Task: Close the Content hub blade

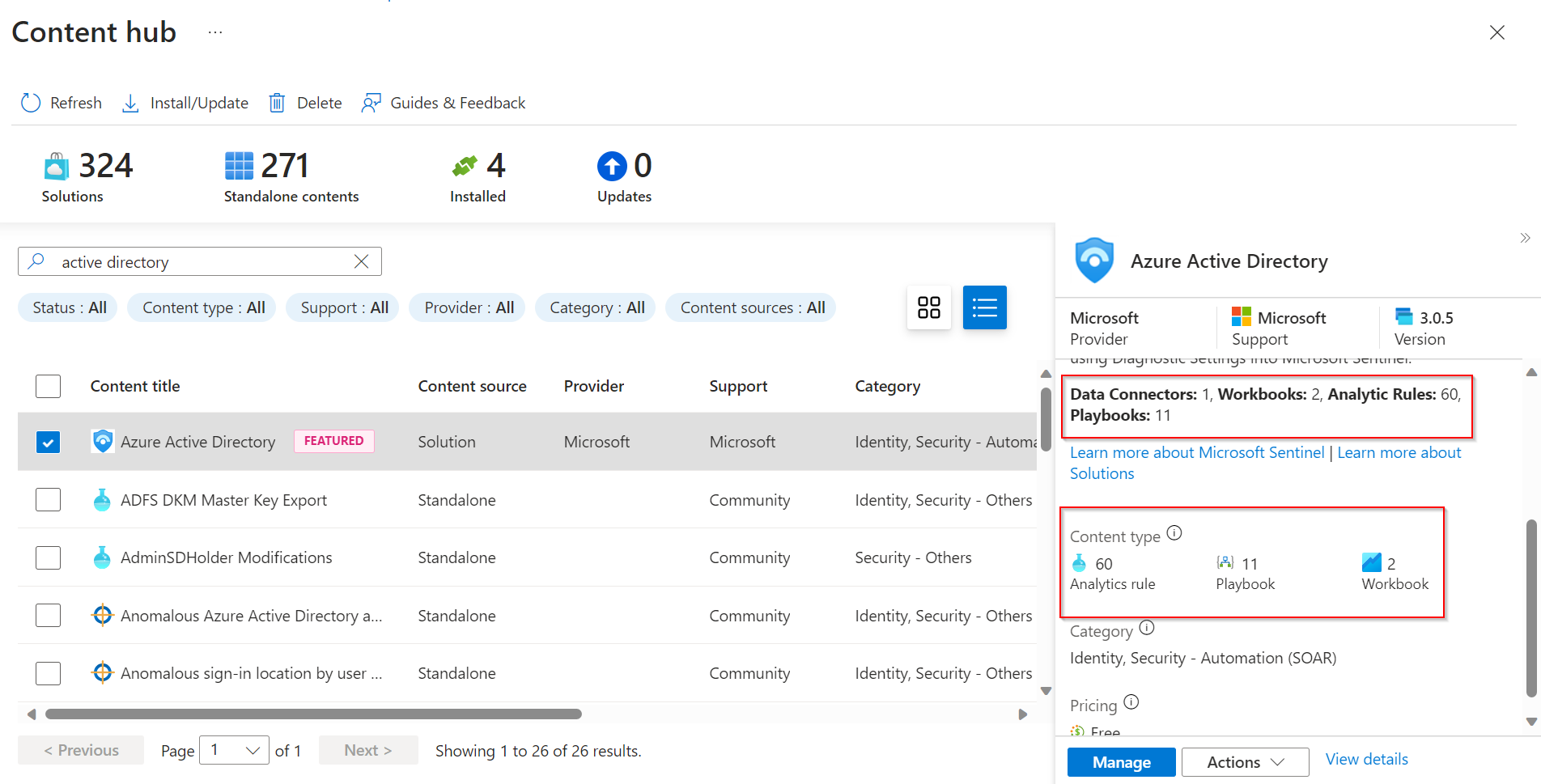Action: tap(1497, 32)
